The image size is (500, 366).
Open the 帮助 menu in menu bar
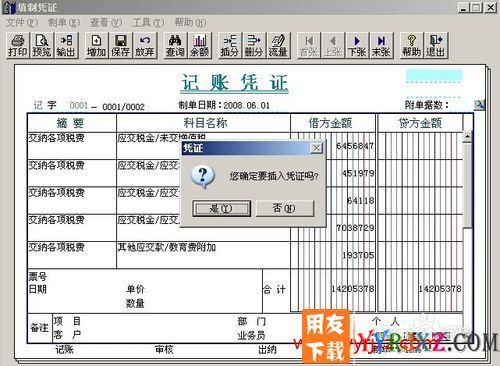[x=190, y=23]
